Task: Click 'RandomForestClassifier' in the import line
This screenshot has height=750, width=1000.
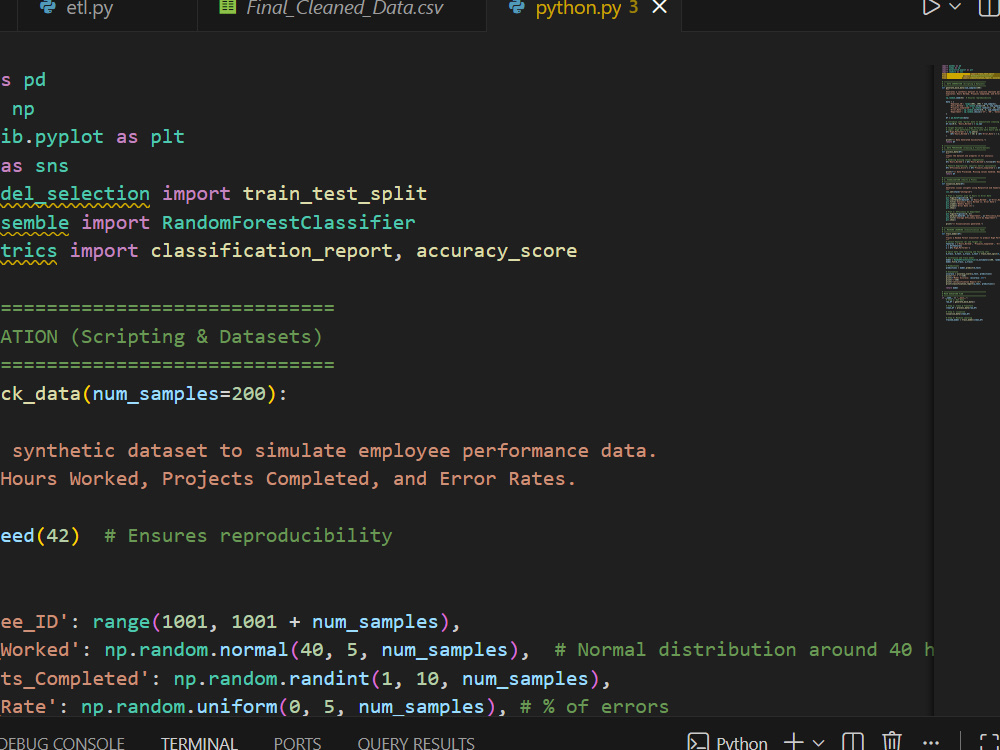Action: 288,223
